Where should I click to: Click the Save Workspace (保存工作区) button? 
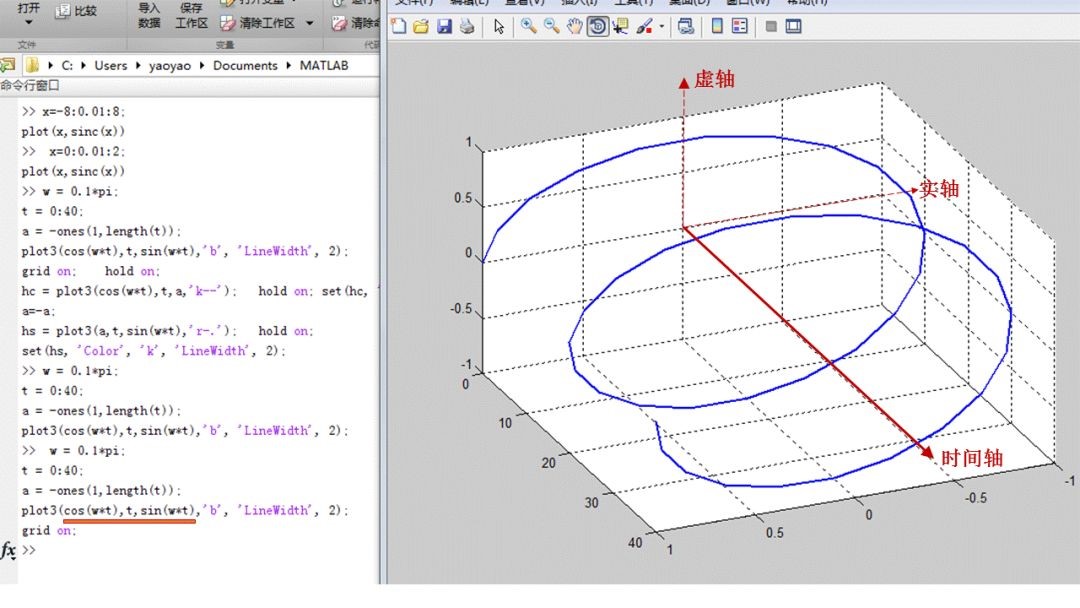(191, 14)
